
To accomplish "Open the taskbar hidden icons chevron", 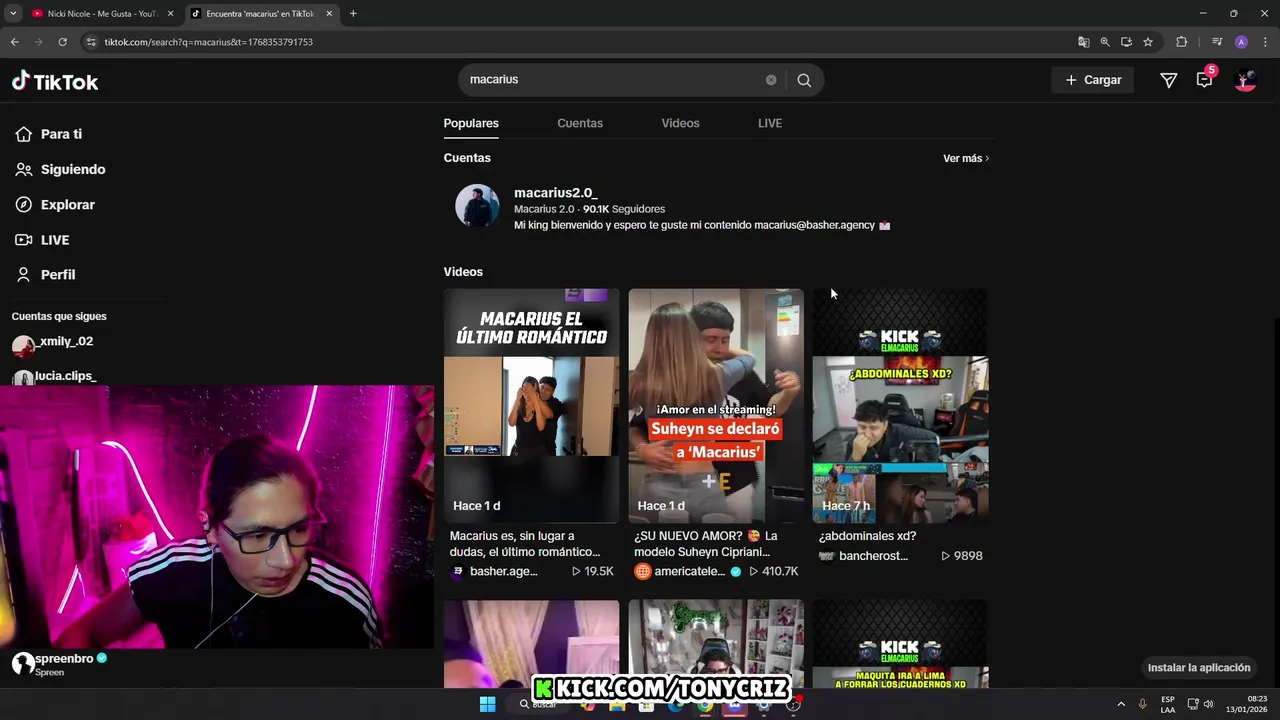I will [x=1121, y=704].
